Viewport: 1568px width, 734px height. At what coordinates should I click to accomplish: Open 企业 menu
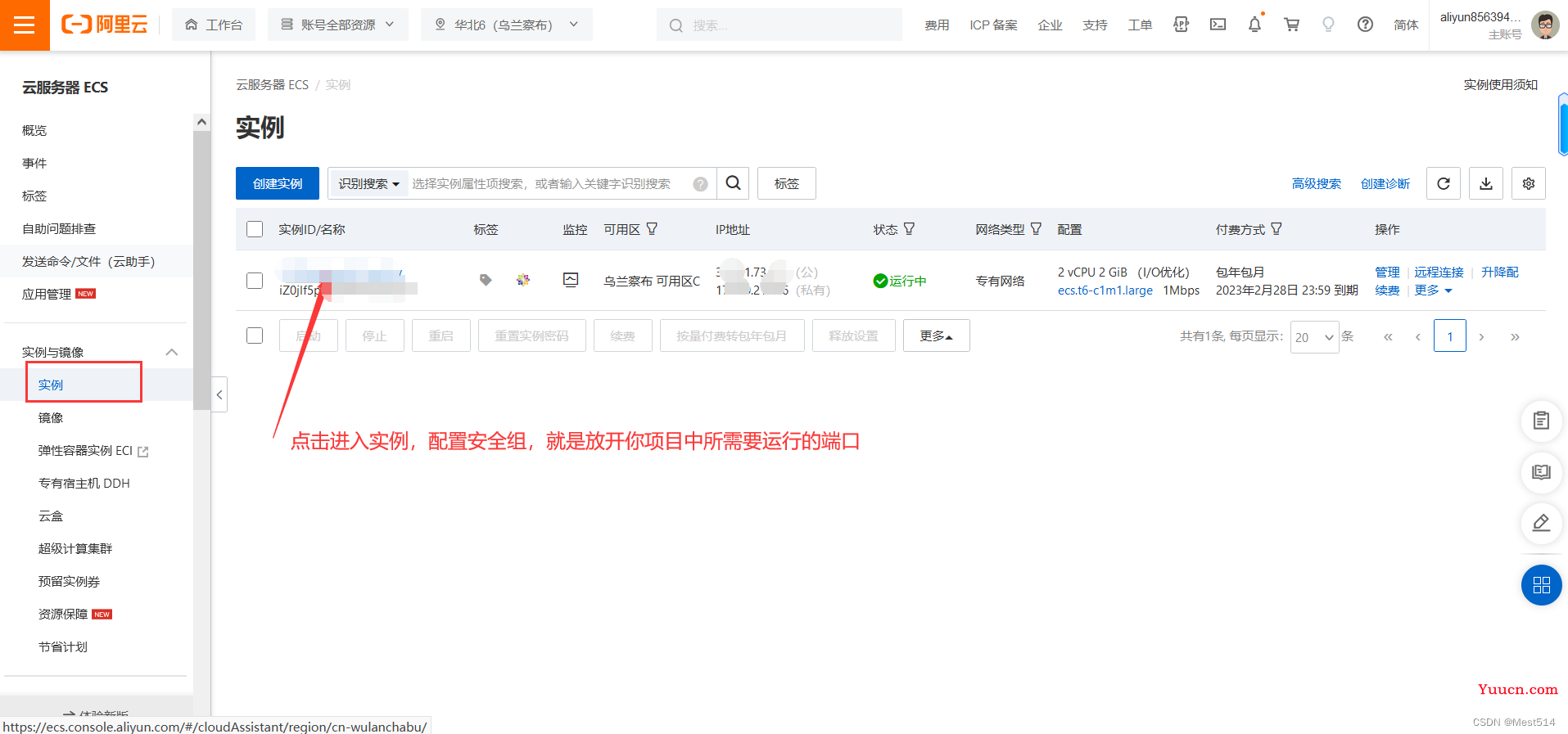pyautogui.click(x=1050, y=25)
